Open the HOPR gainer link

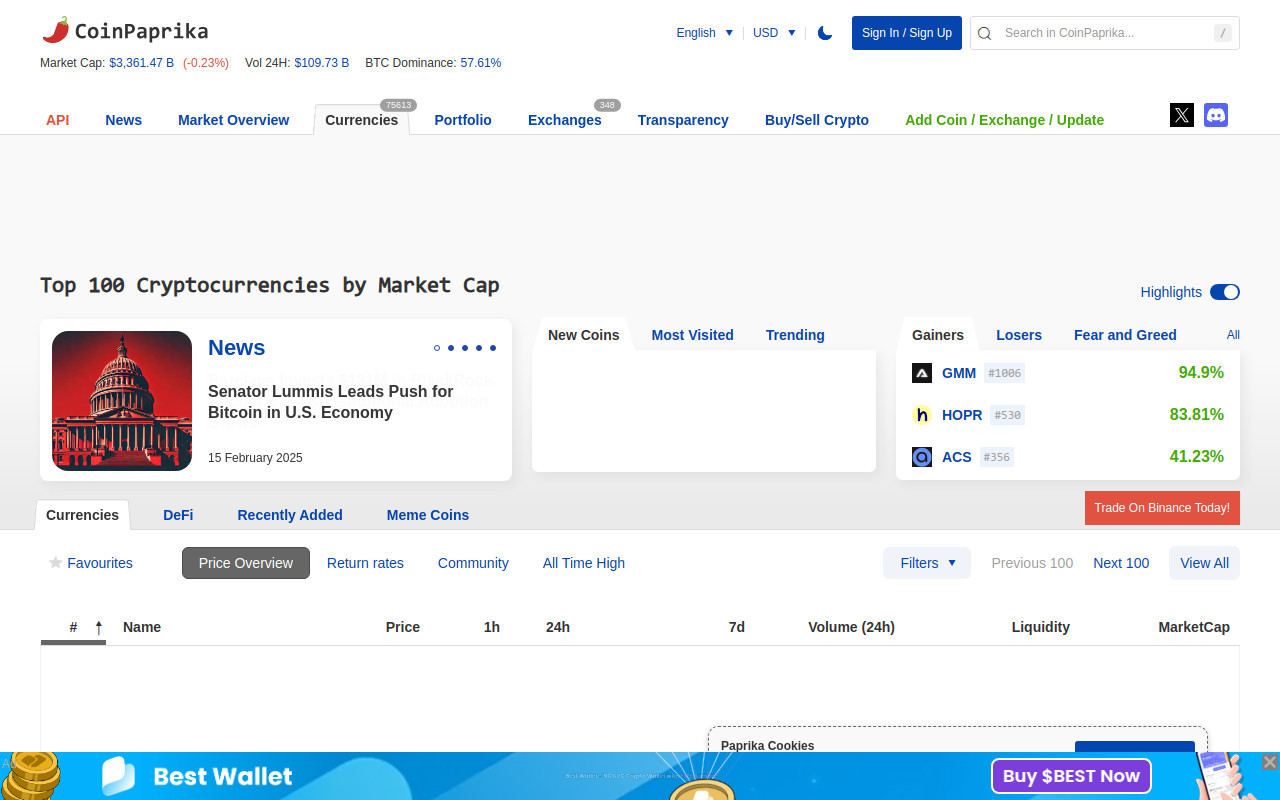tap(962, 415)
